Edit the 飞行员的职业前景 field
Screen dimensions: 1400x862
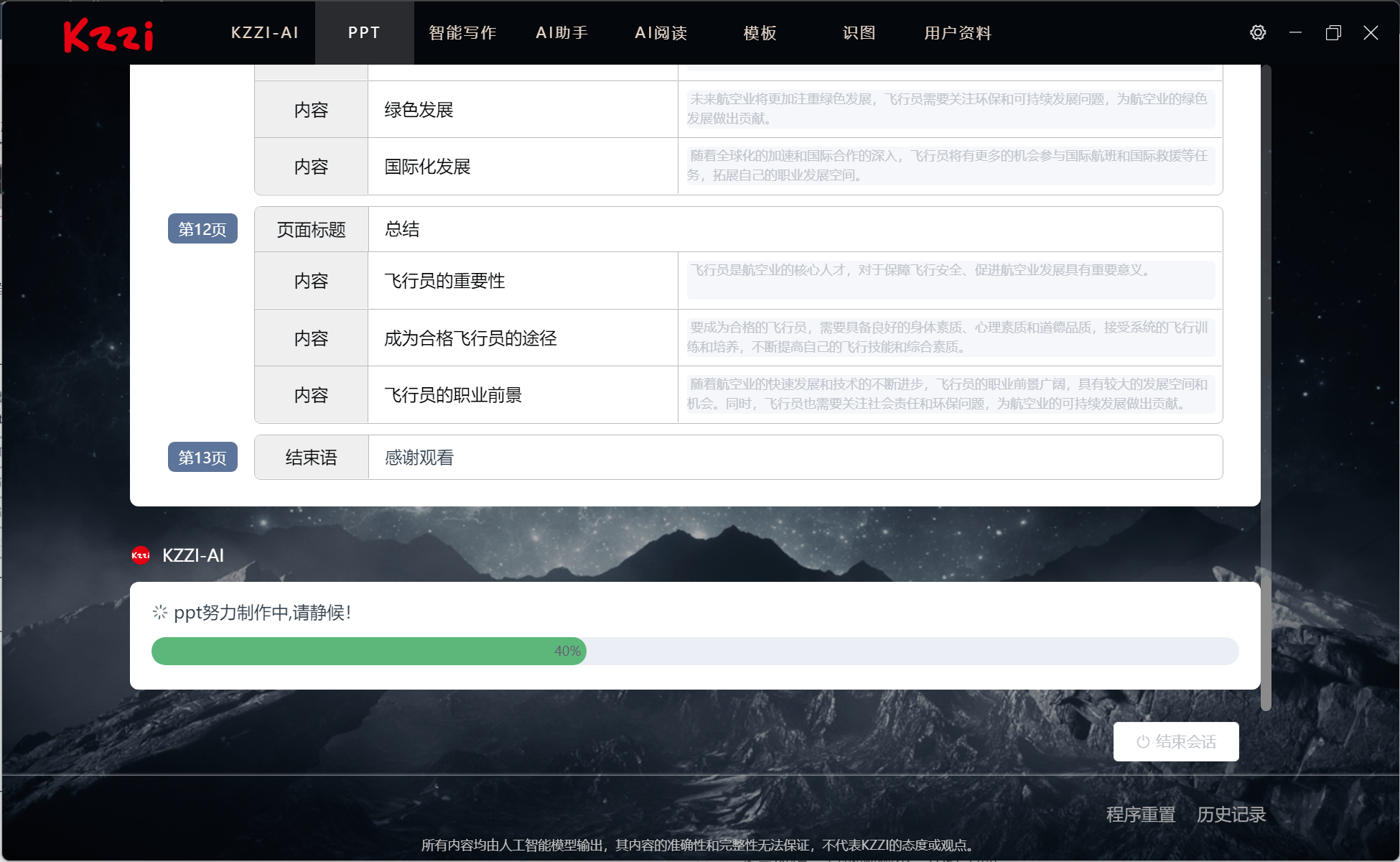click(x=523, y=394)
